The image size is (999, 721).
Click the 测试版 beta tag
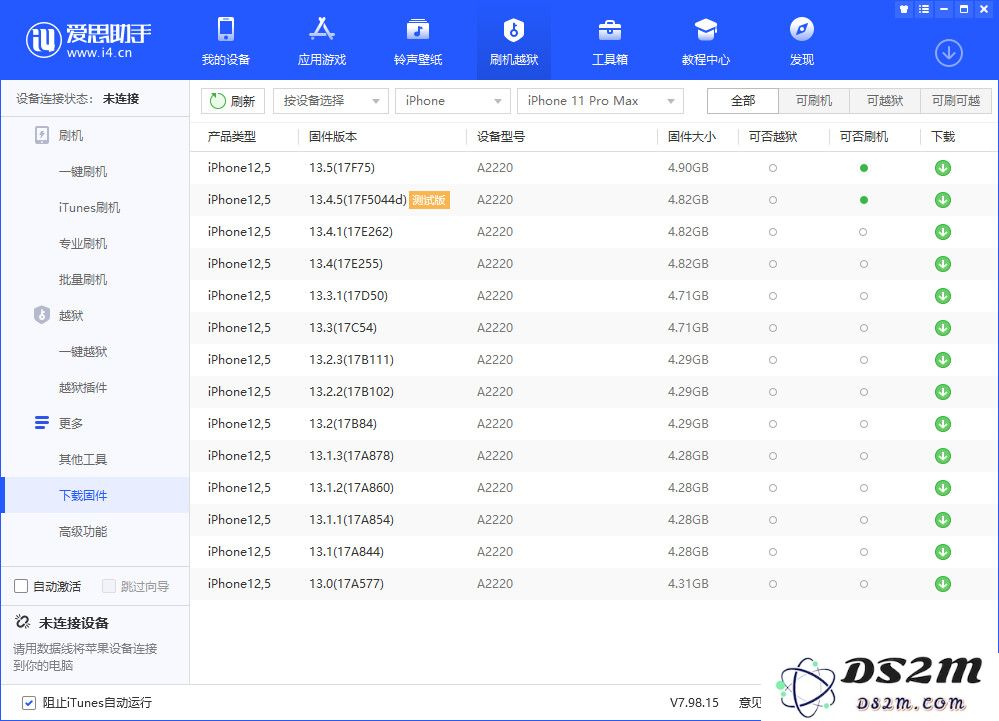point(429,200)
